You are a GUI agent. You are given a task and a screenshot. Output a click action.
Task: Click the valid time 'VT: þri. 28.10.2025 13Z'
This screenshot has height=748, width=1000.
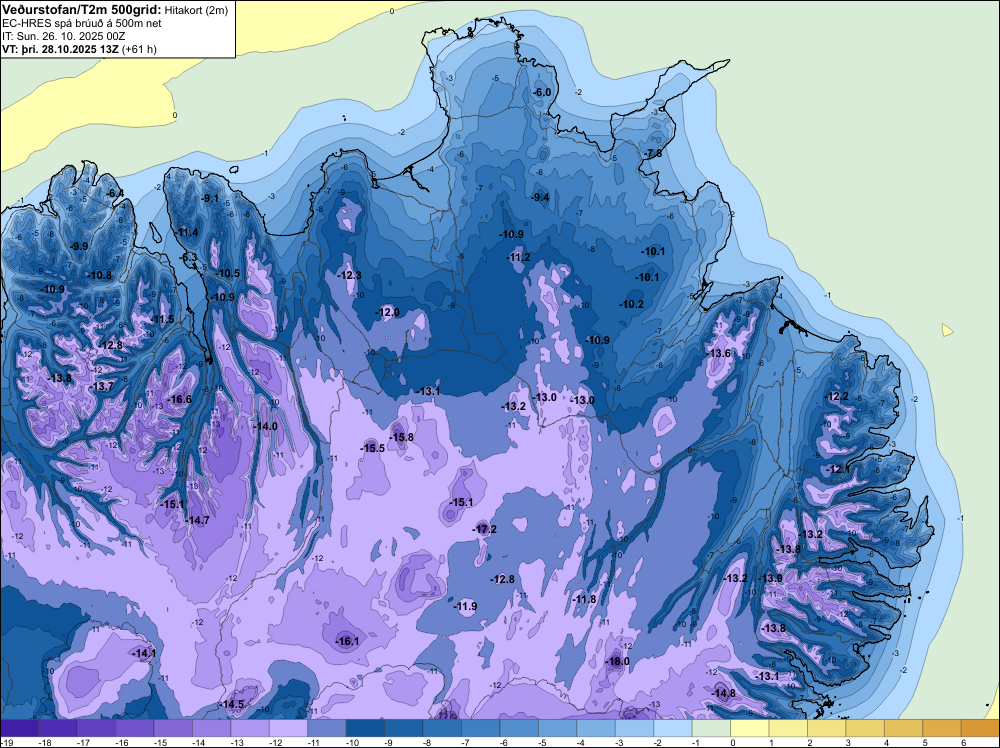tap(61, 49)
